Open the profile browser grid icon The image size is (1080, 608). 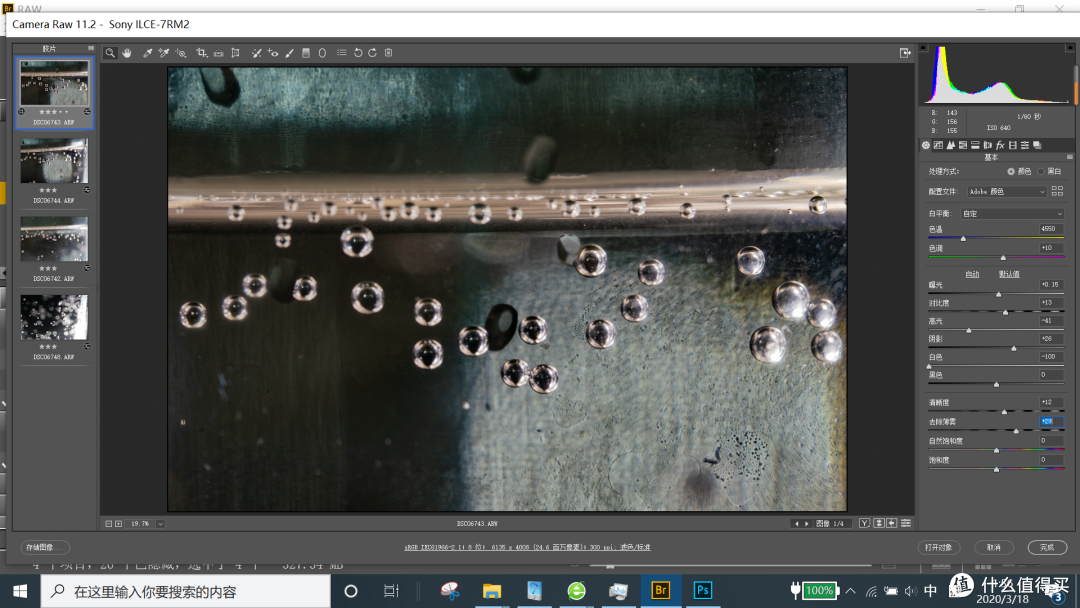[x=1057, y=191]
